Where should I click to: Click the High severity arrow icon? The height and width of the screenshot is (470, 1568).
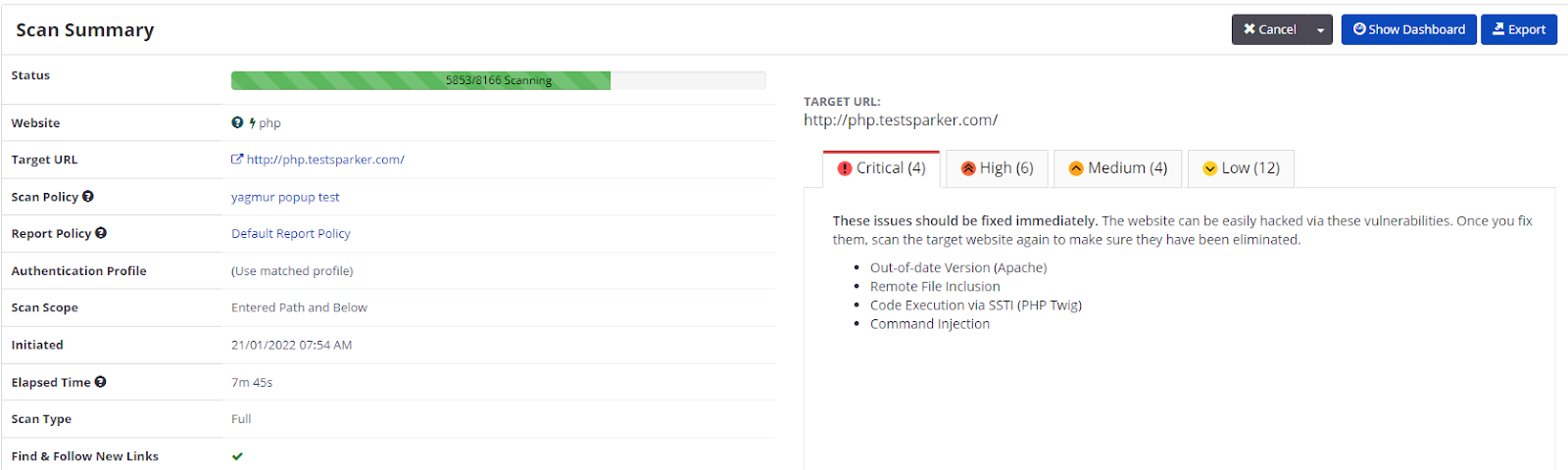[968, 168]
